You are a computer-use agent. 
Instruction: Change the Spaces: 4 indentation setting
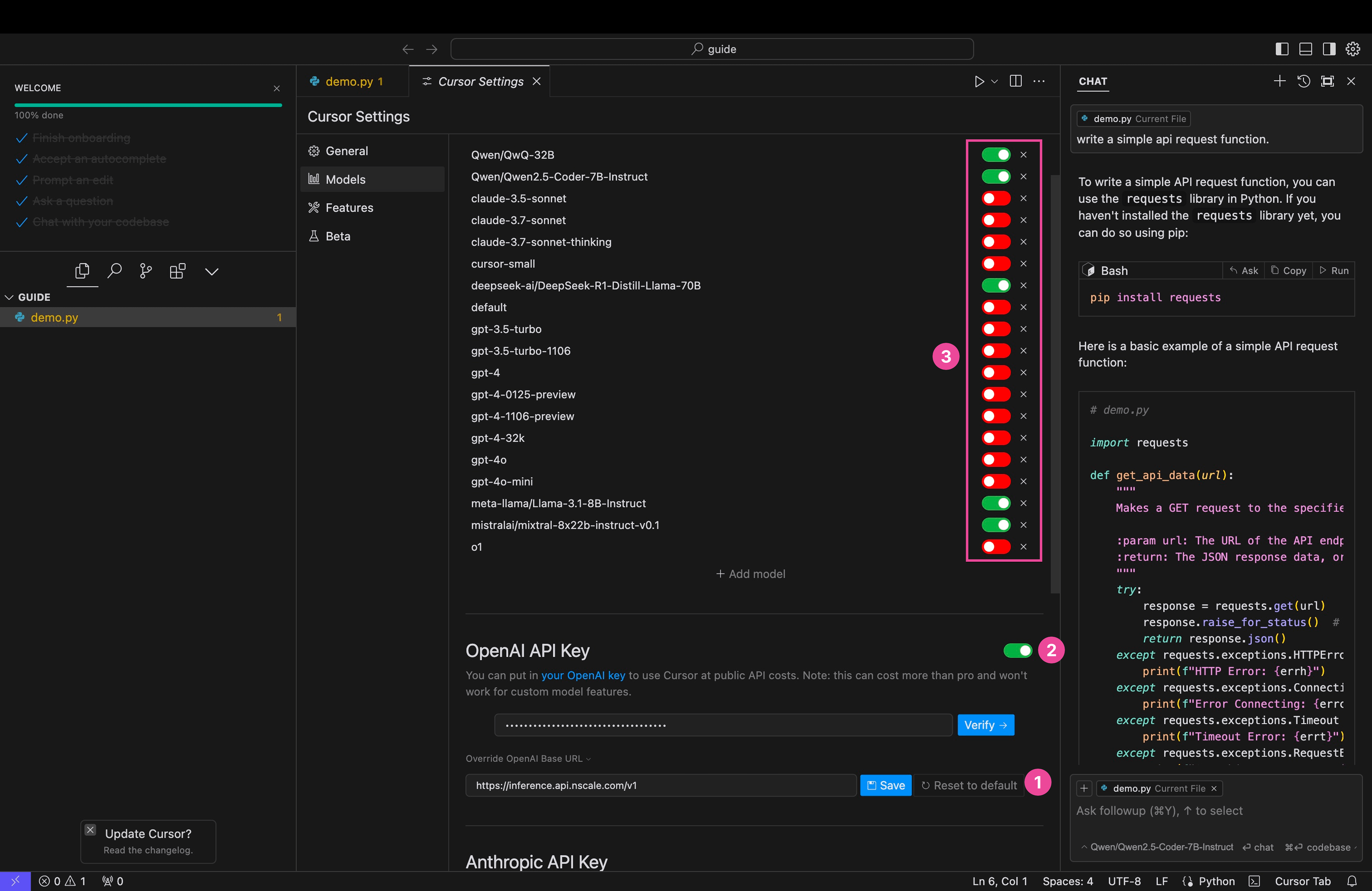[x=1068, y=881]
